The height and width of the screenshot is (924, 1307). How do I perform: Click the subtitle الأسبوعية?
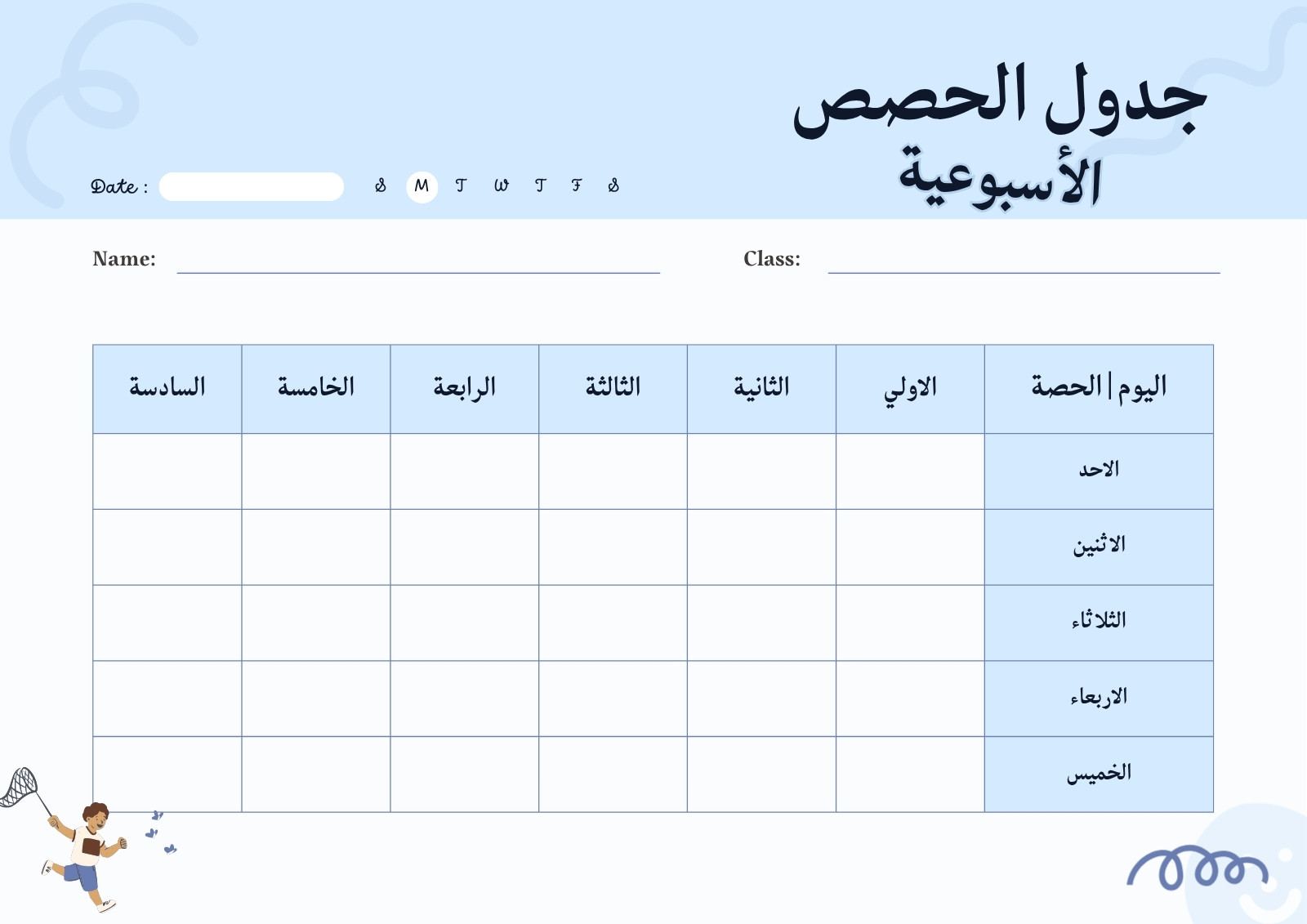tap(1000, 176)
